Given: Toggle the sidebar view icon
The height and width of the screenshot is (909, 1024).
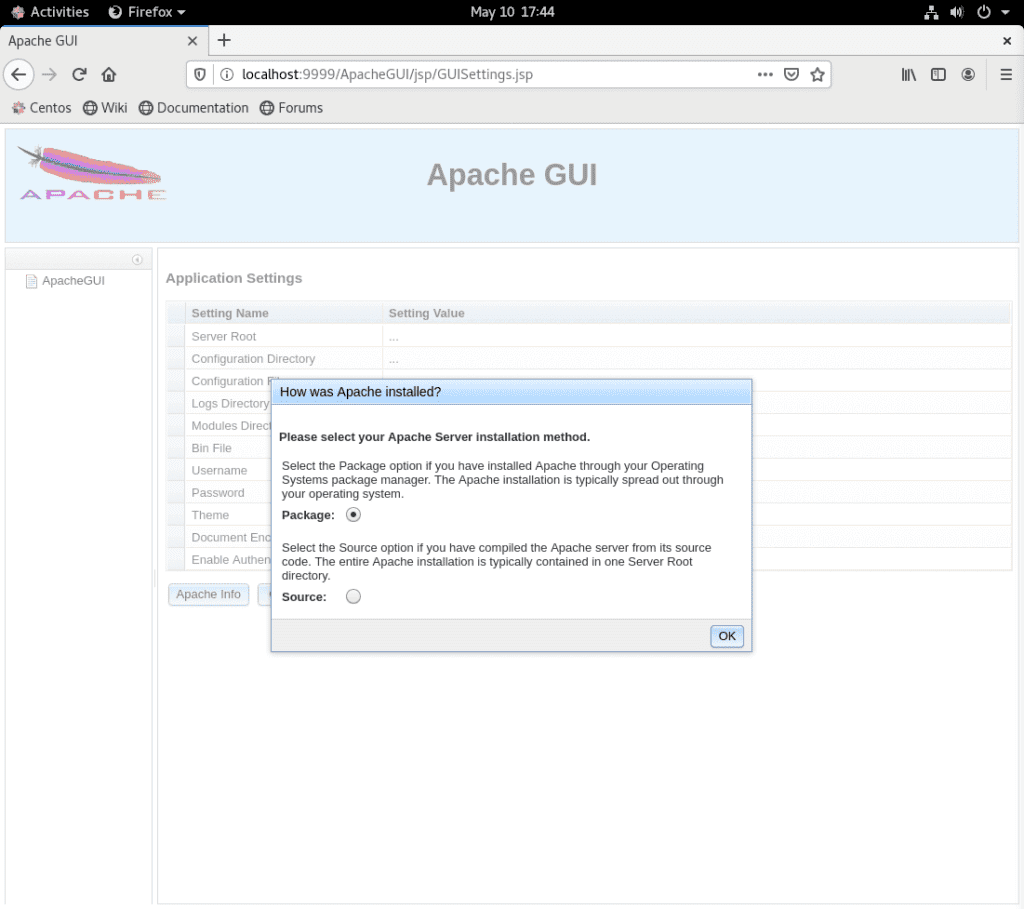Looking at the screenshot, I should [x=938, y=74].
